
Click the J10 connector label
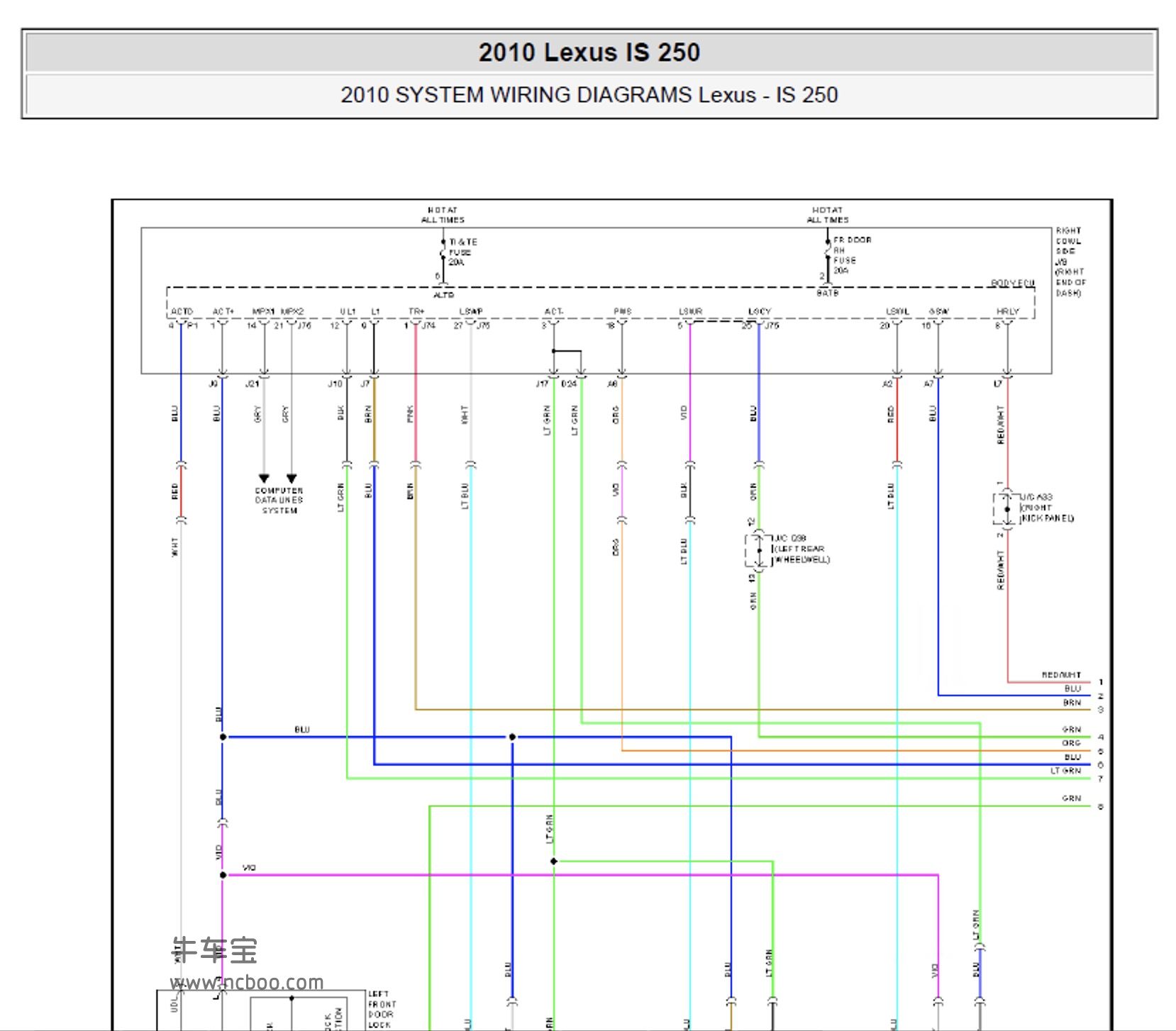coord(335,384)
